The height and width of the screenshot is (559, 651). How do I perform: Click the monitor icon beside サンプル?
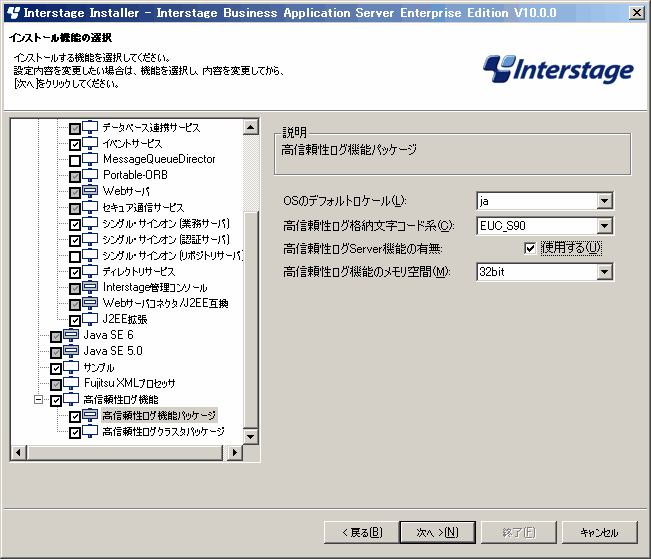pyautogui.click(x=71, y=367)
